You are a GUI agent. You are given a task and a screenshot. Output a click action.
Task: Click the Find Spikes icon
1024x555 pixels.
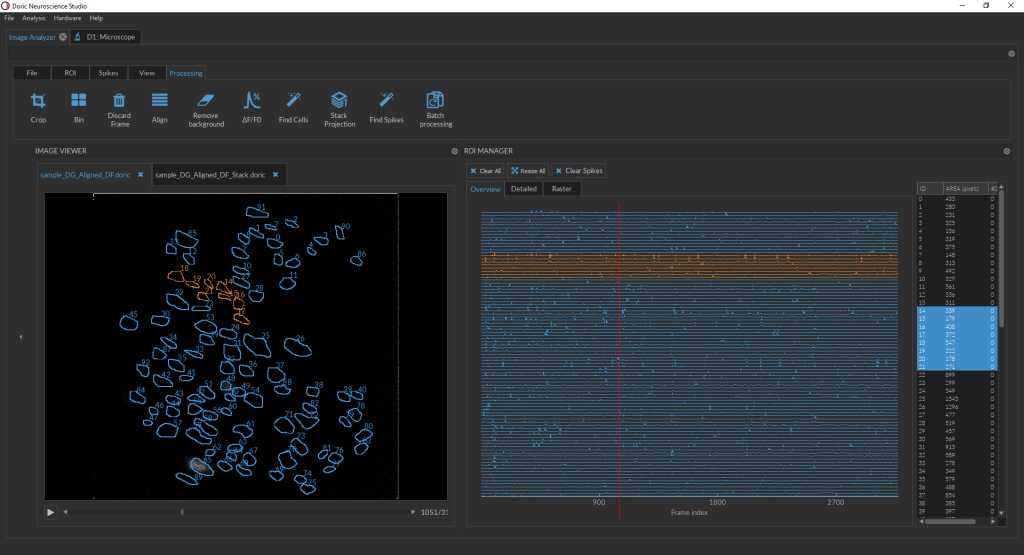tap(386, 101)
